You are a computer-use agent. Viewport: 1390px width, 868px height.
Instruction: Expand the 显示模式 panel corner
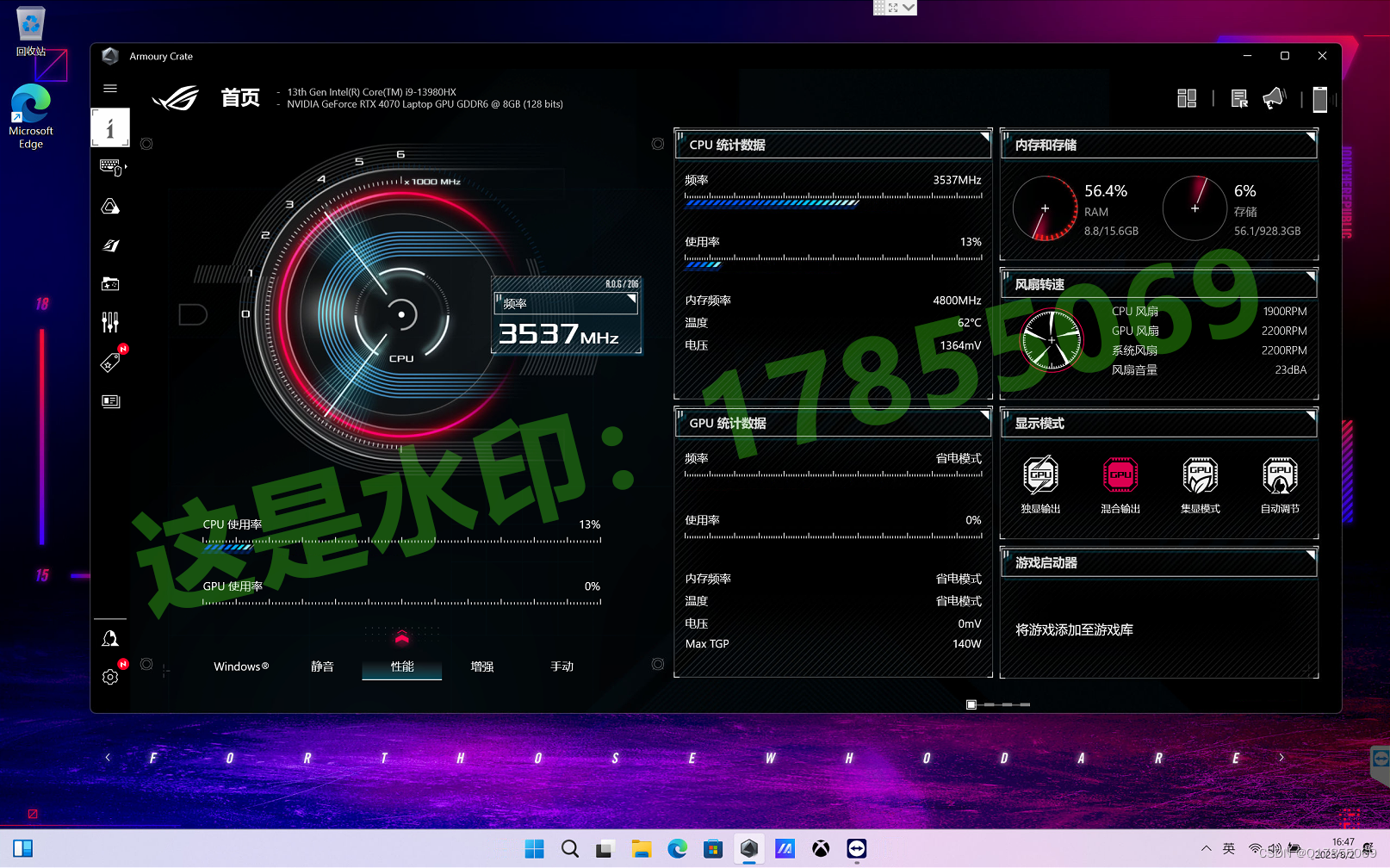tap(1311, 415)
